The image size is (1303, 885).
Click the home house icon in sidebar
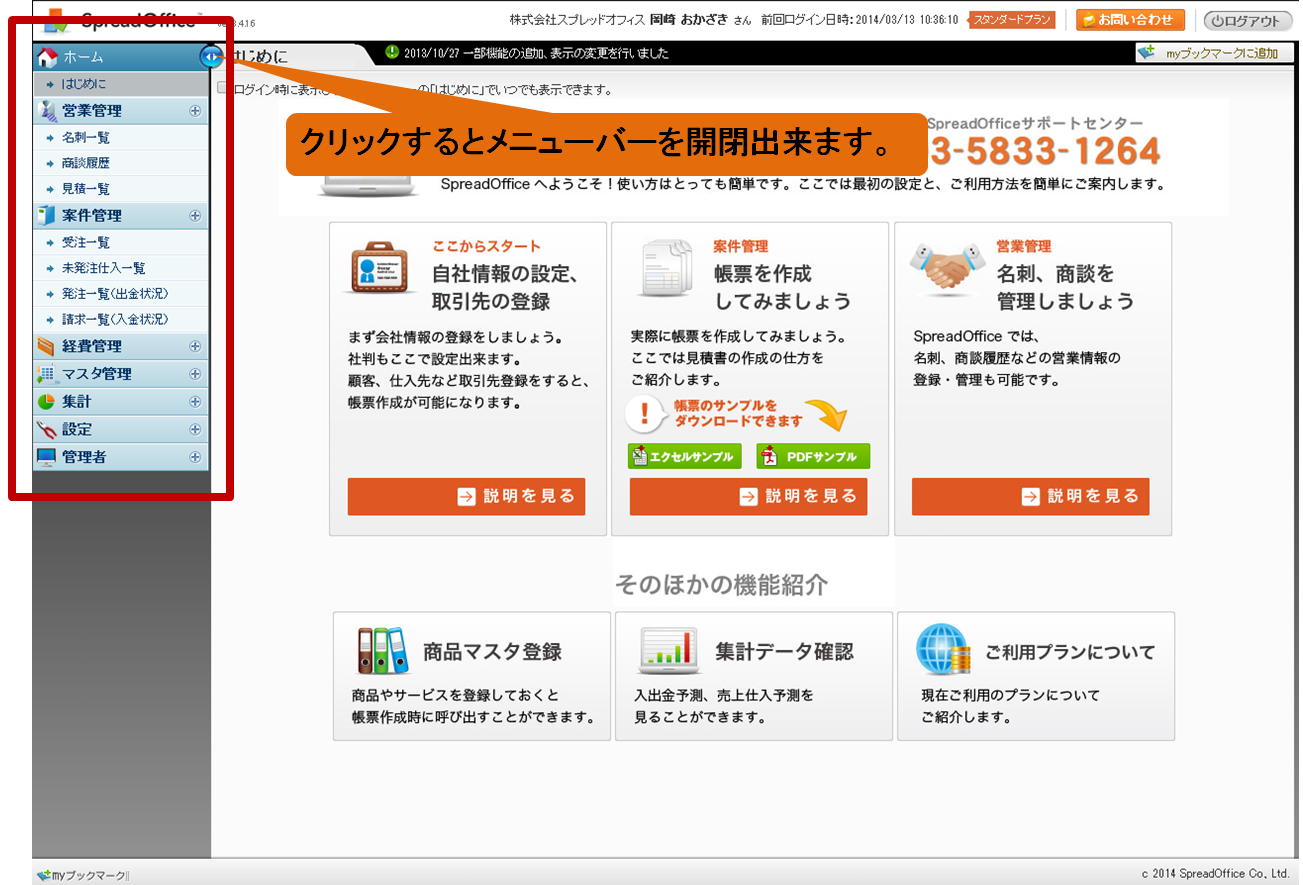click(46, 57)
